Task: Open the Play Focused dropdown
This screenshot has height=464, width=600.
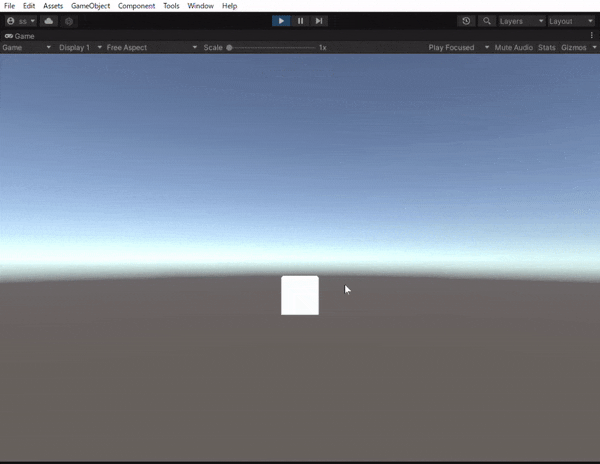Action: 458,47
